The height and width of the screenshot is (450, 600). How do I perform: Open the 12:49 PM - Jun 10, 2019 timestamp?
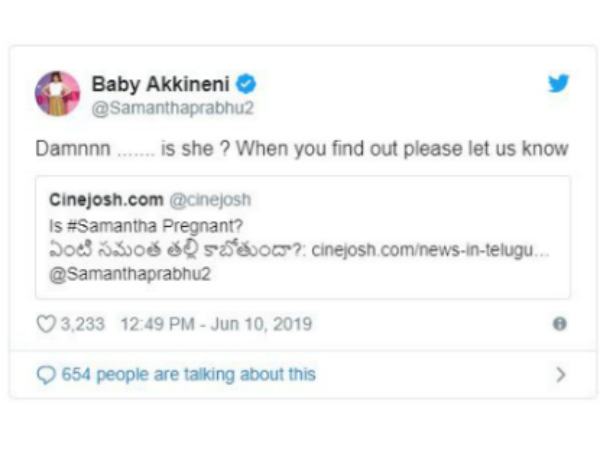(215, 324)
